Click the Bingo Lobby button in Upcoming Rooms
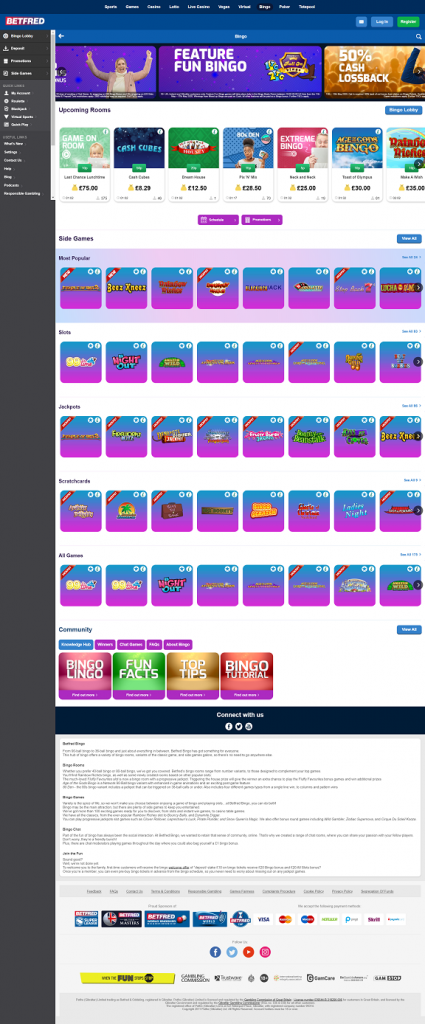 403,110
